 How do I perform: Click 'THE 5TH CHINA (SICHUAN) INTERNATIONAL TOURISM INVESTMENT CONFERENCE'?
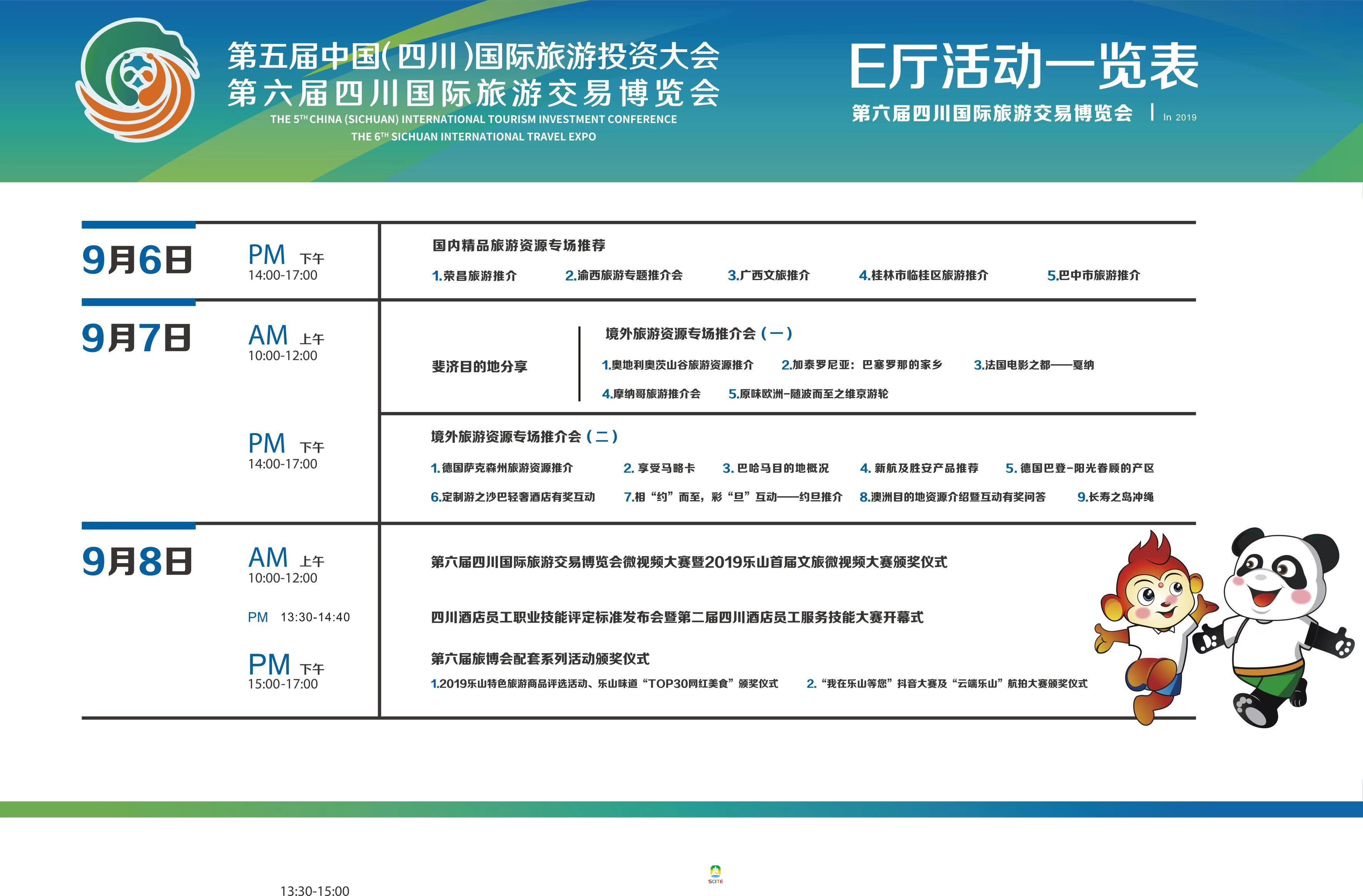click(x=474, y=119)
